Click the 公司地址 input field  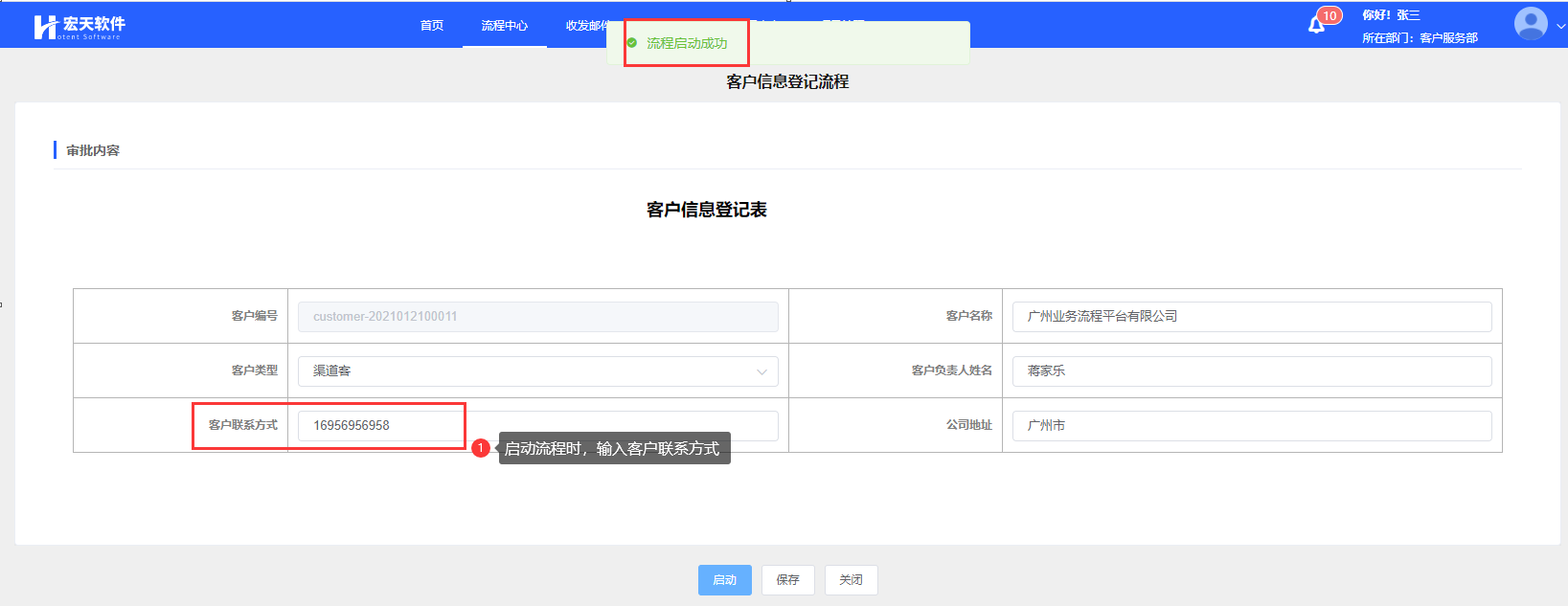click(1251, 426)
